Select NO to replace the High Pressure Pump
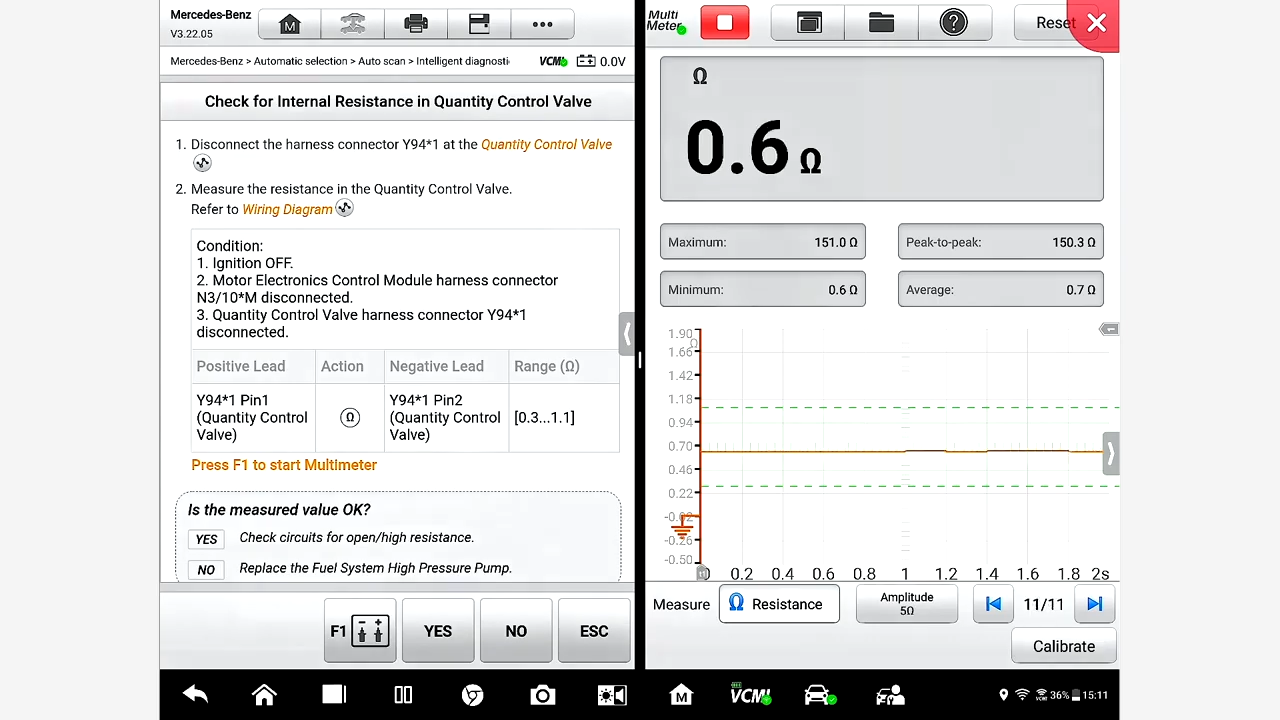The height and width of the screenshot is (720, 1280). (516, 631)
